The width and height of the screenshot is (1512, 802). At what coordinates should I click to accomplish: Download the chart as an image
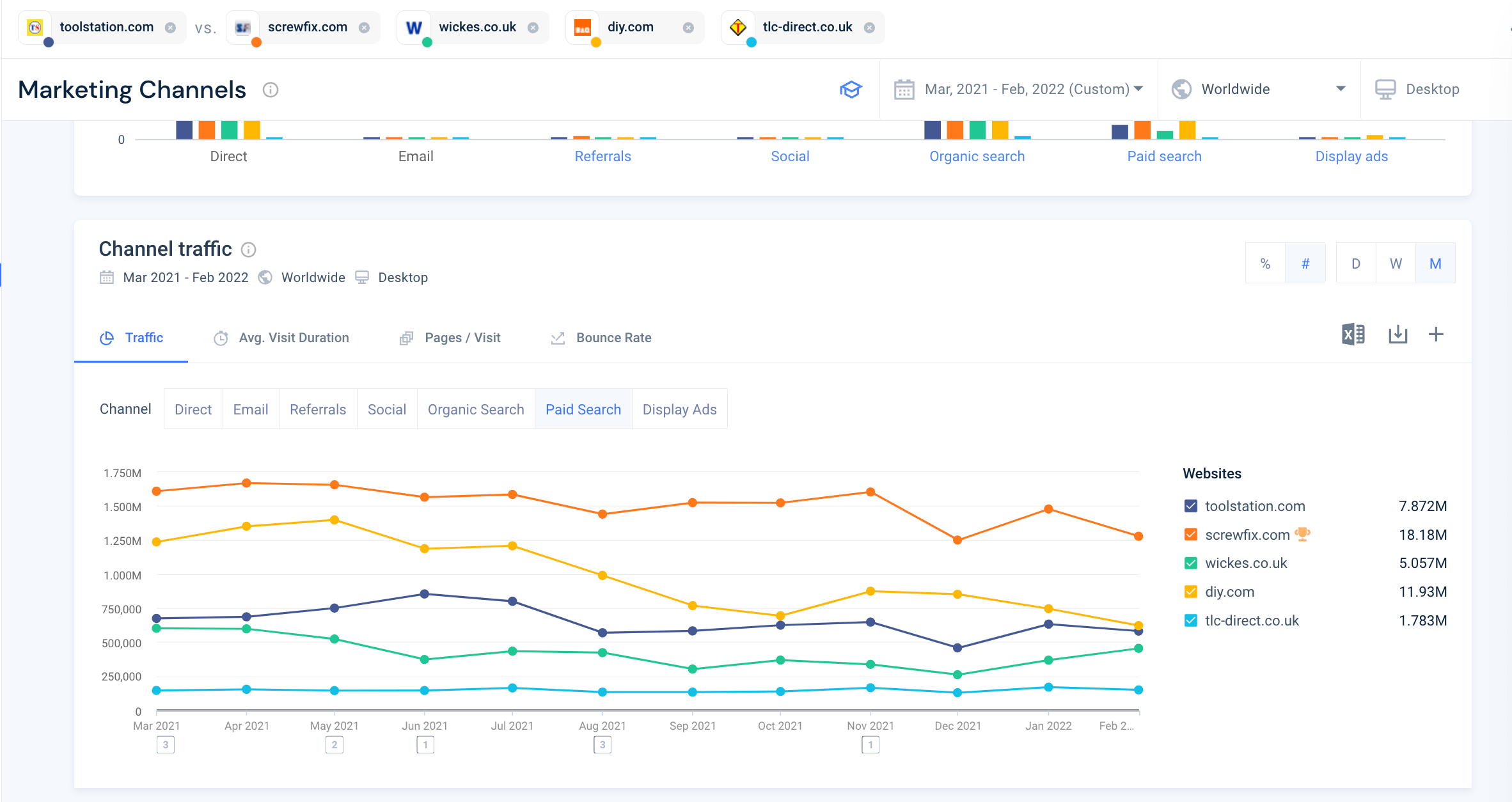(x=1398, y=334)
